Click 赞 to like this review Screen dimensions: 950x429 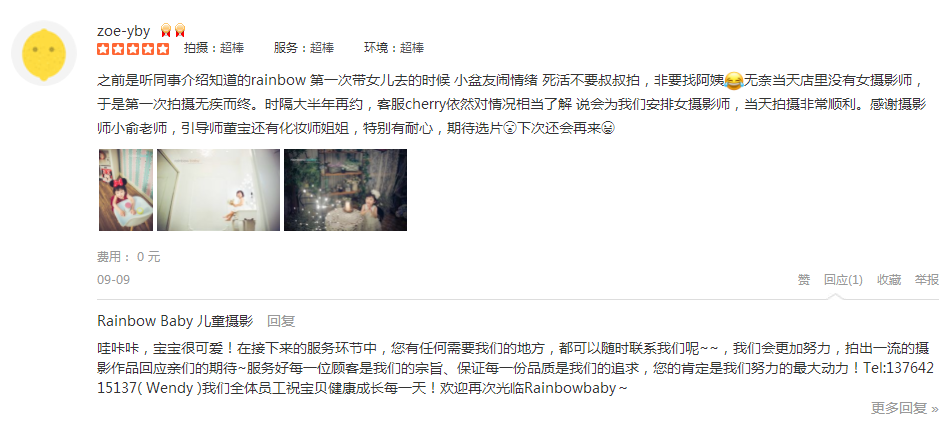click(x=803, y=280)
